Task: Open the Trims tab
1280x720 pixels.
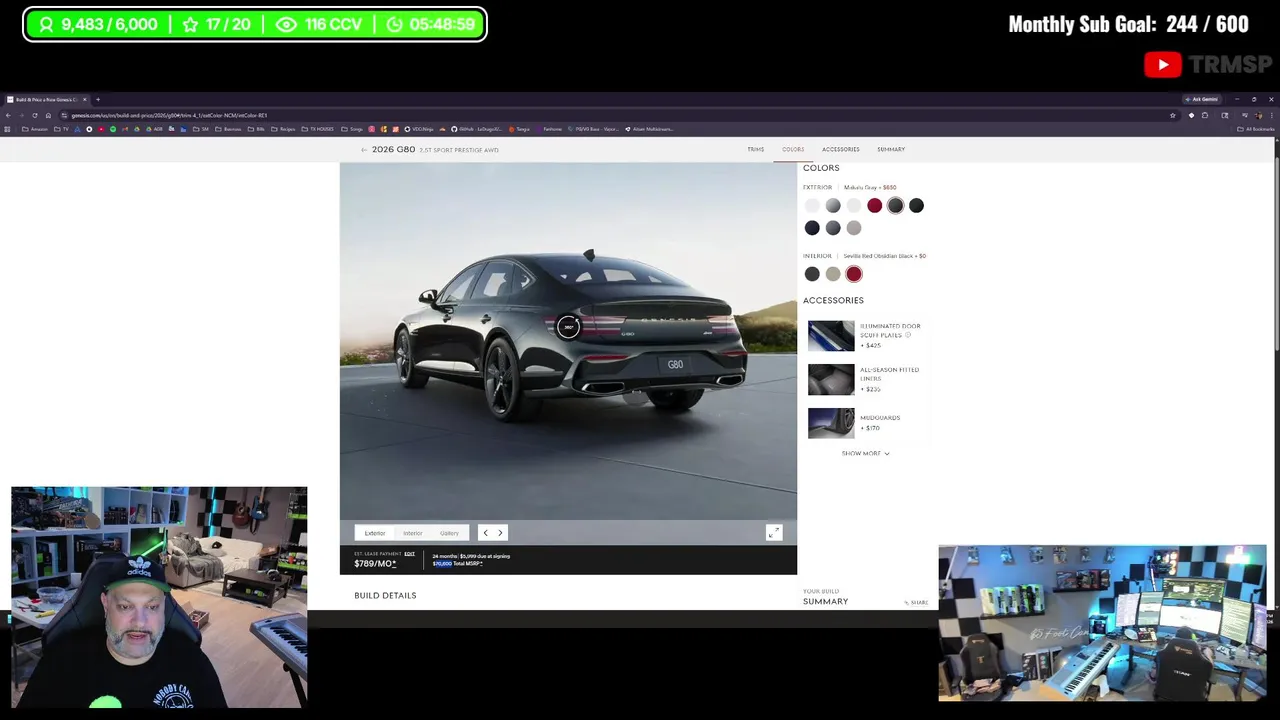Action: click(x=755, y=150)
